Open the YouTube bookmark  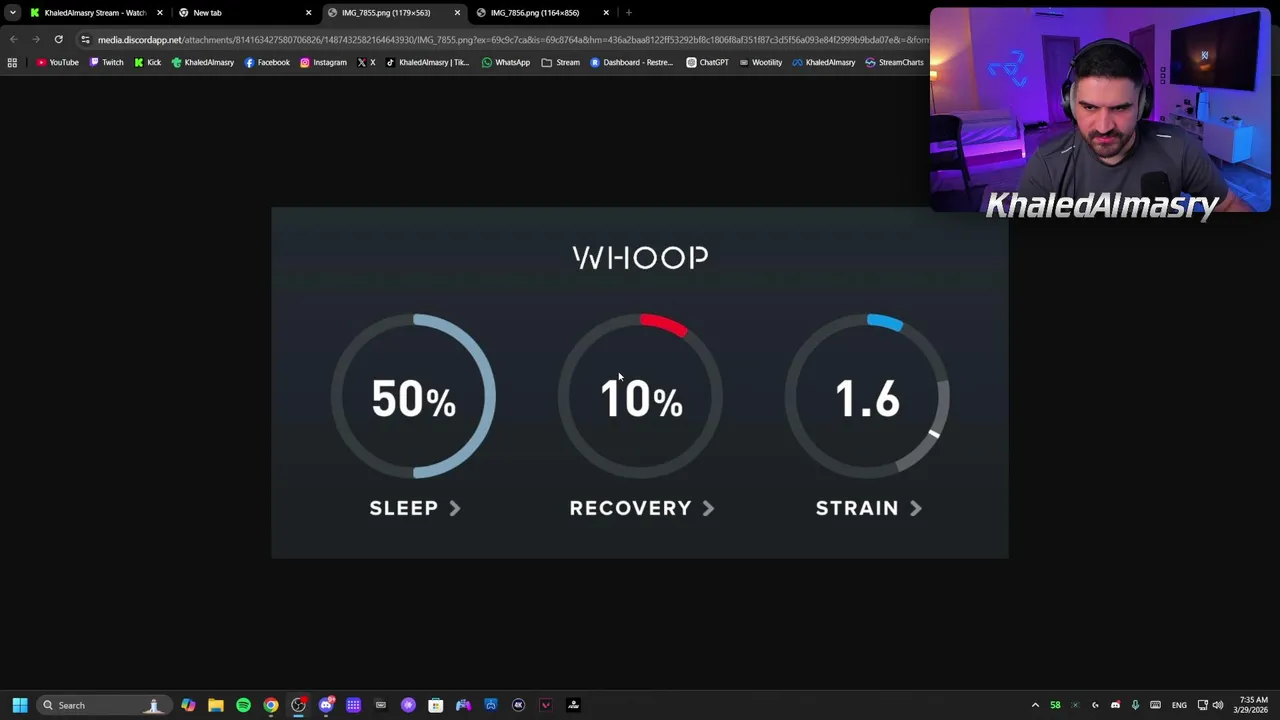coord(57,62)
